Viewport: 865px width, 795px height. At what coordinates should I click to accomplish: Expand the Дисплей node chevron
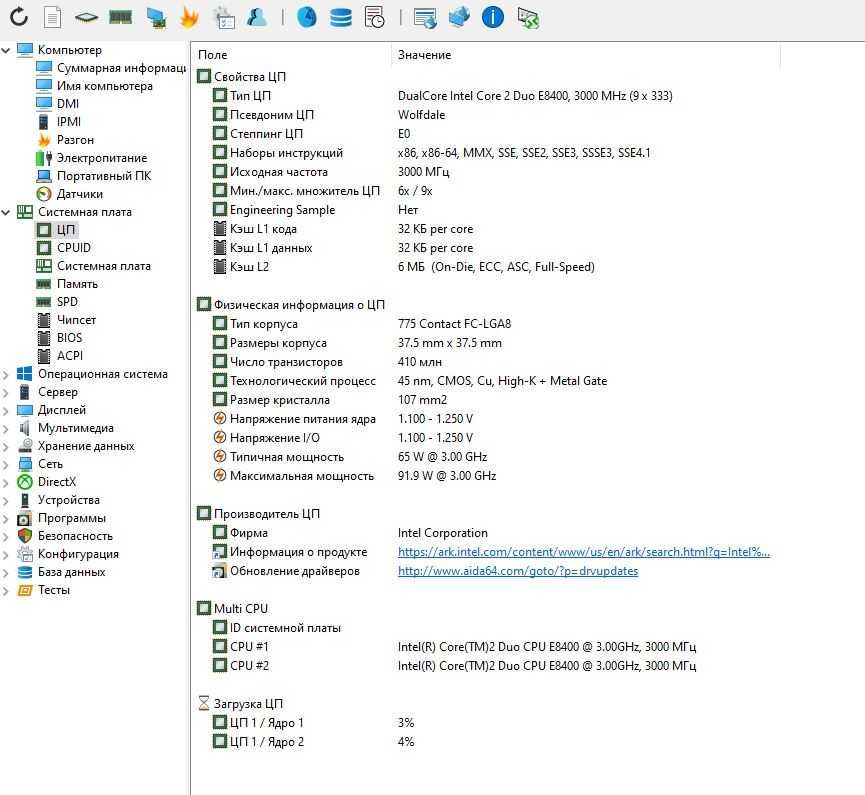[x=6, y=410]
